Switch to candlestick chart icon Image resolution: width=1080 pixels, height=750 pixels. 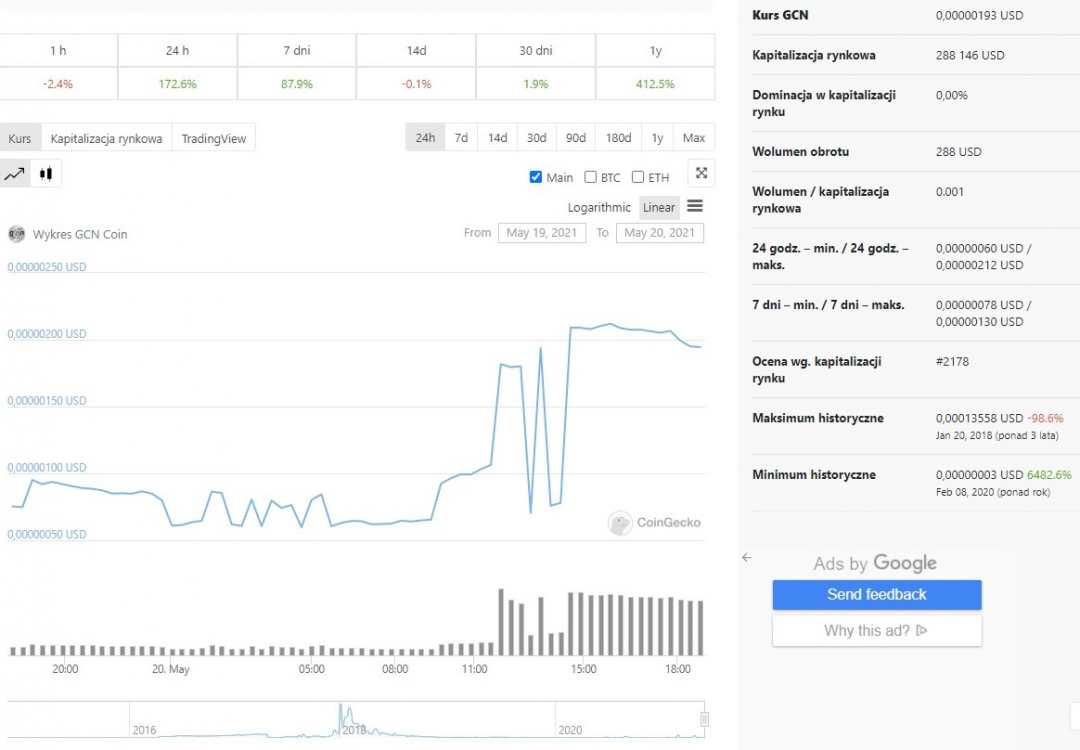(46, 174)
